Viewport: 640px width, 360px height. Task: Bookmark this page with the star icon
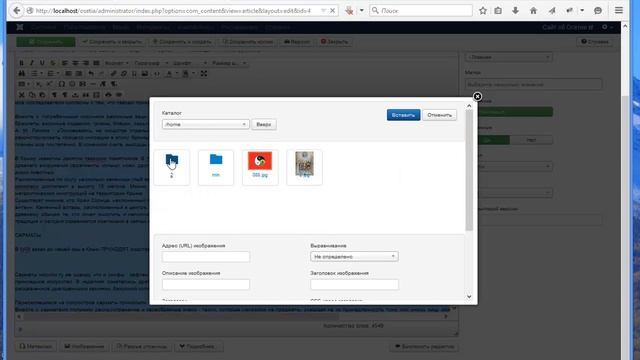483,11
